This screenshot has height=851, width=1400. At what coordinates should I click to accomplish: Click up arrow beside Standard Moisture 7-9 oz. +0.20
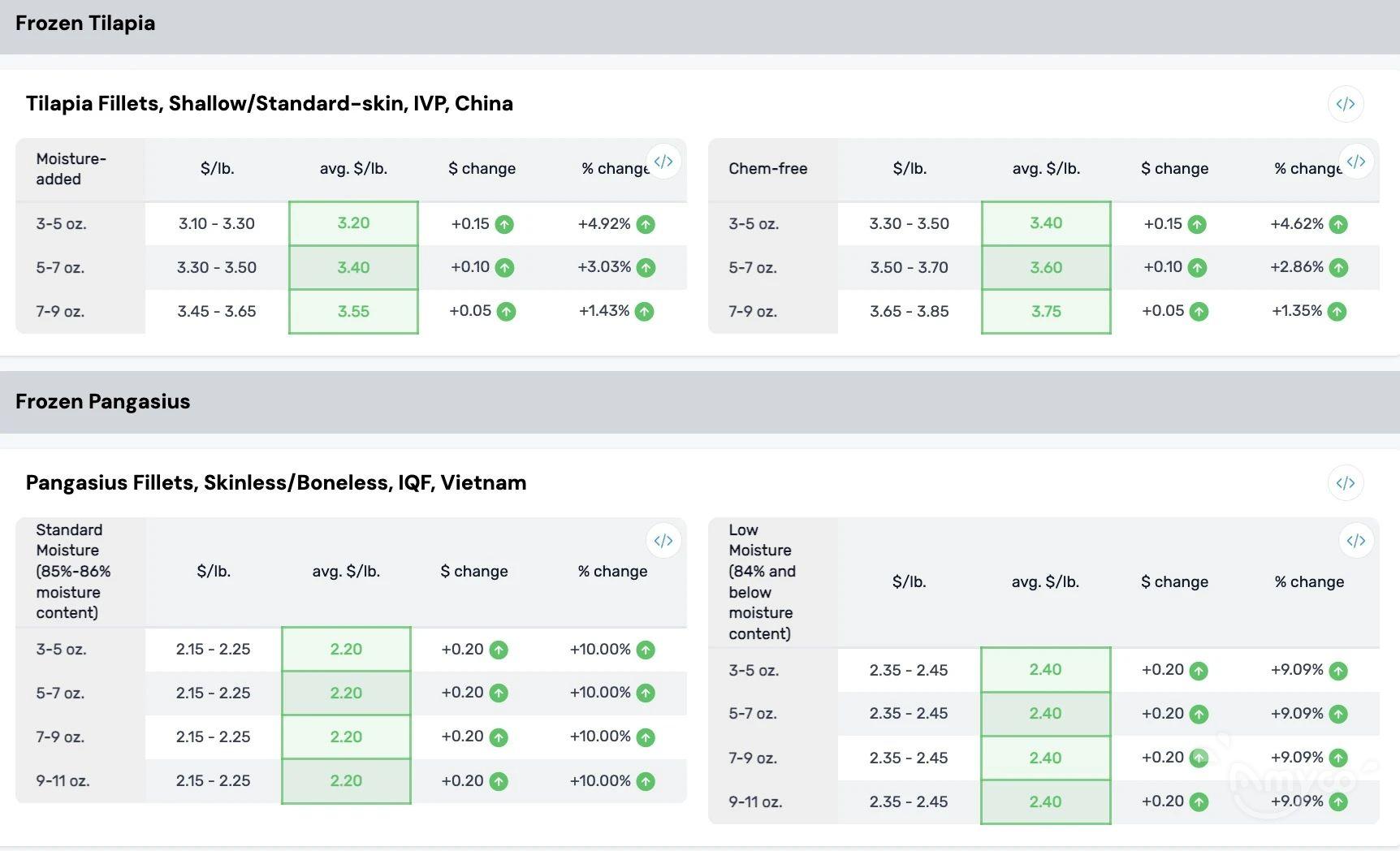(499, 737)
